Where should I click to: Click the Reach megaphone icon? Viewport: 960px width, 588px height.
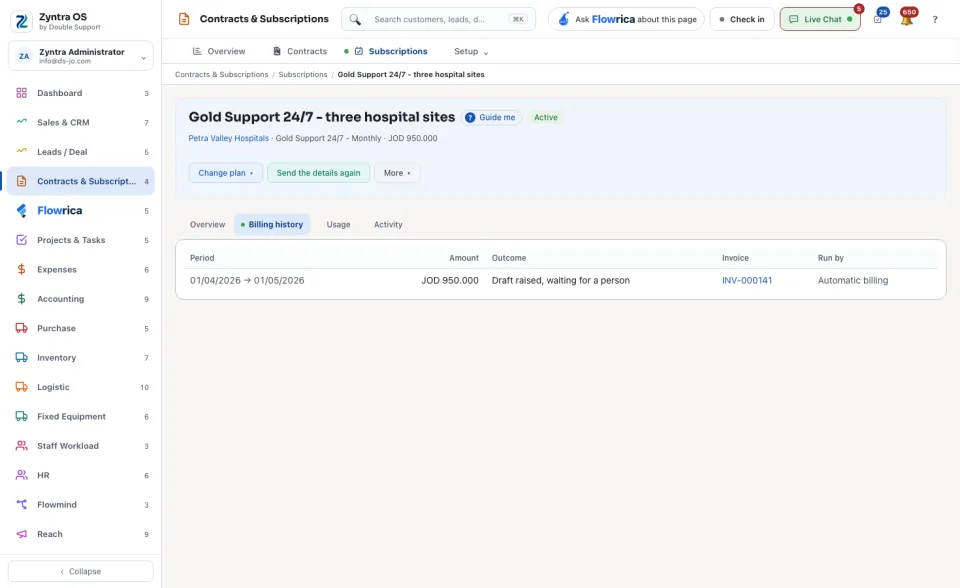21,534
